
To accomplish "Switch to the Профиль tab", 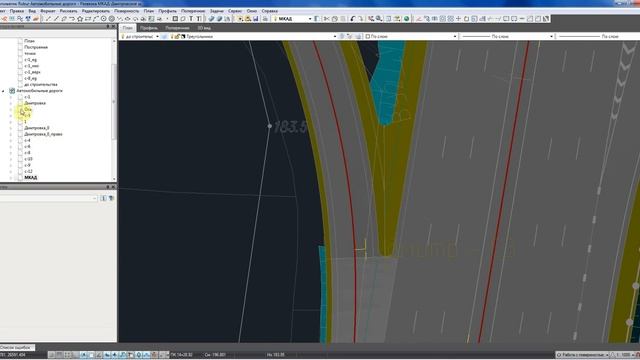I will (x=149, y=28).
